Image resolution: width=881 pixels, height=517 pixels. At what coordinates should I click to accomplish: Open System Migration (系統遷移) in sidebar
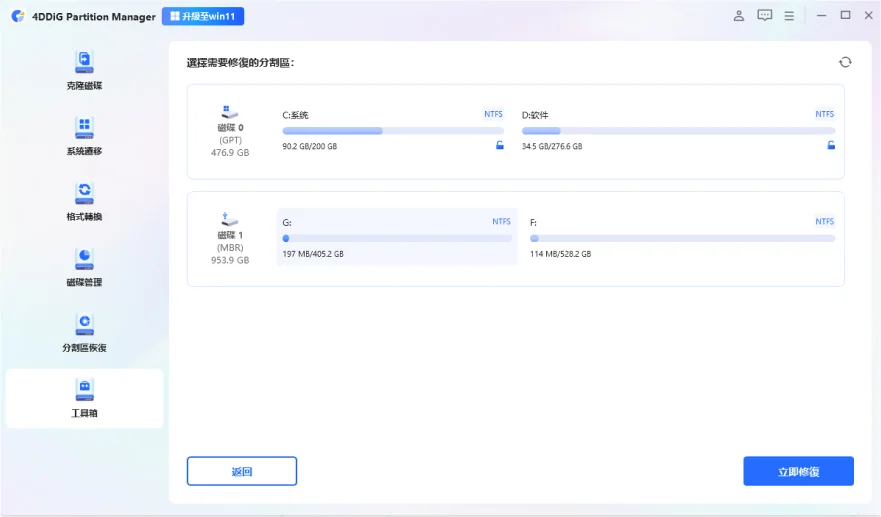[x=84, y=135]
